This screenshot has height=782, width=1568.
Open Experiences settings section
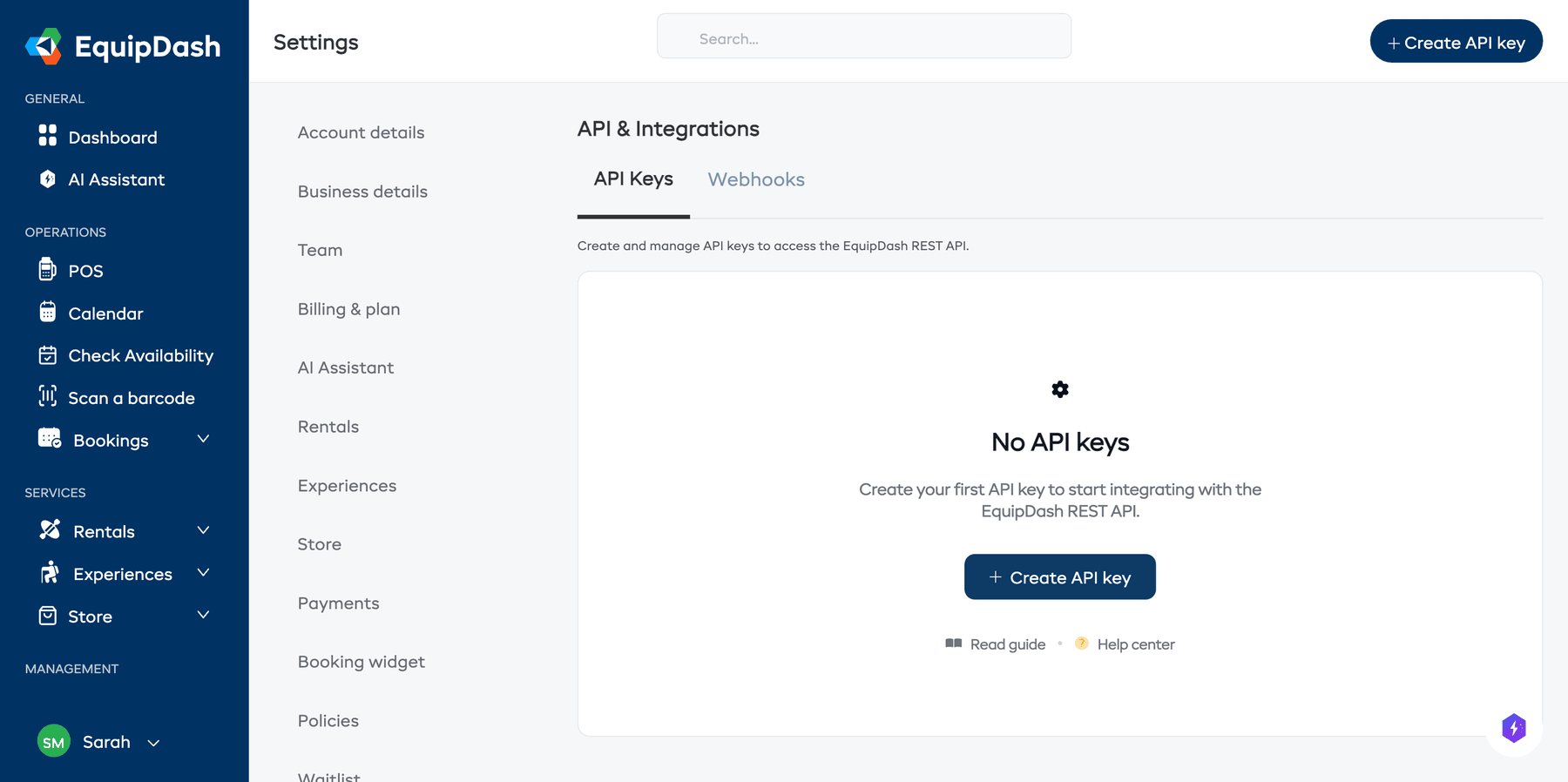click(347, 486)
